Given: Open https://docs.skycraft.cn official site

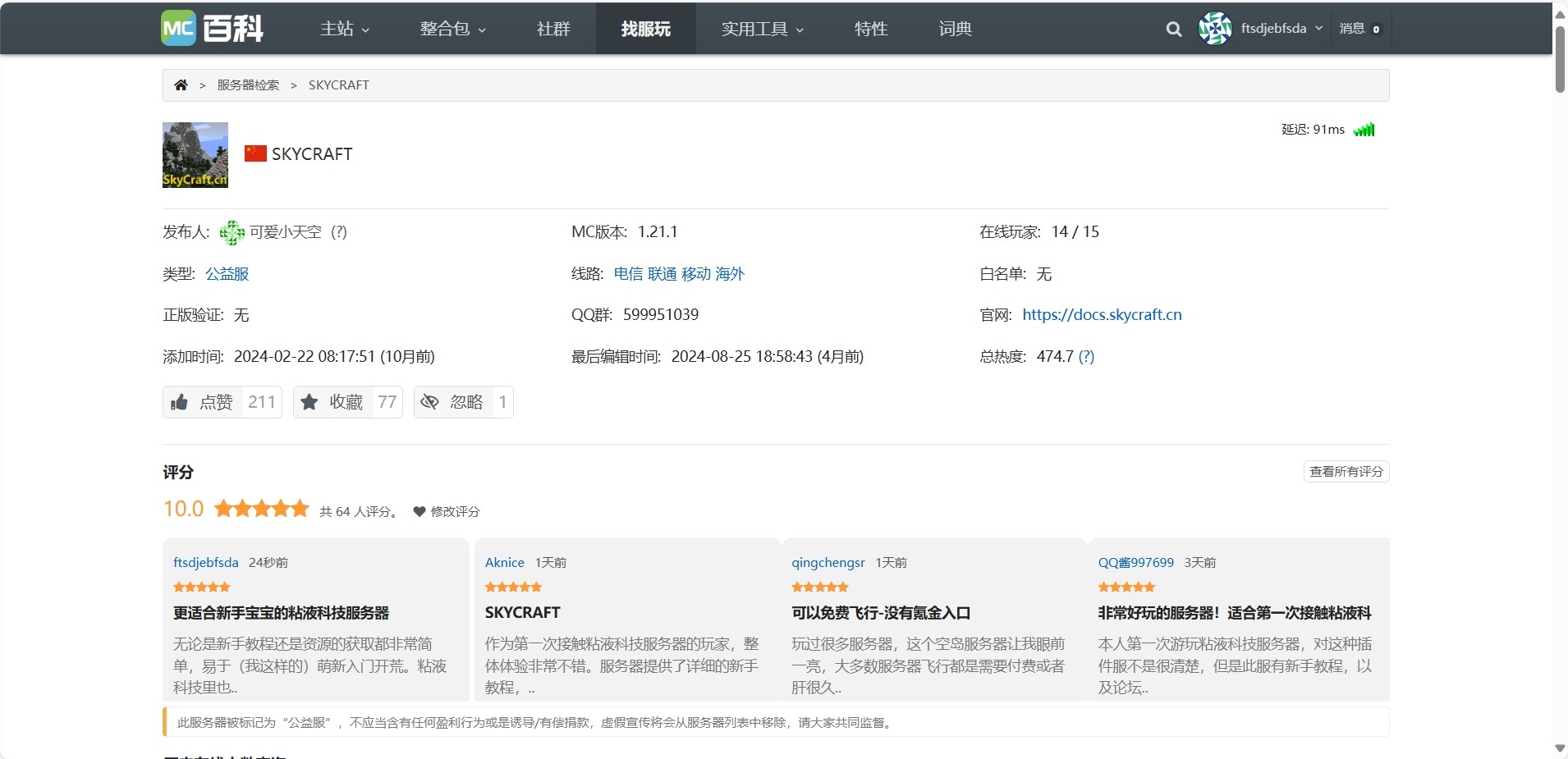Looking at the screenshot, I should pos(1102,315).
